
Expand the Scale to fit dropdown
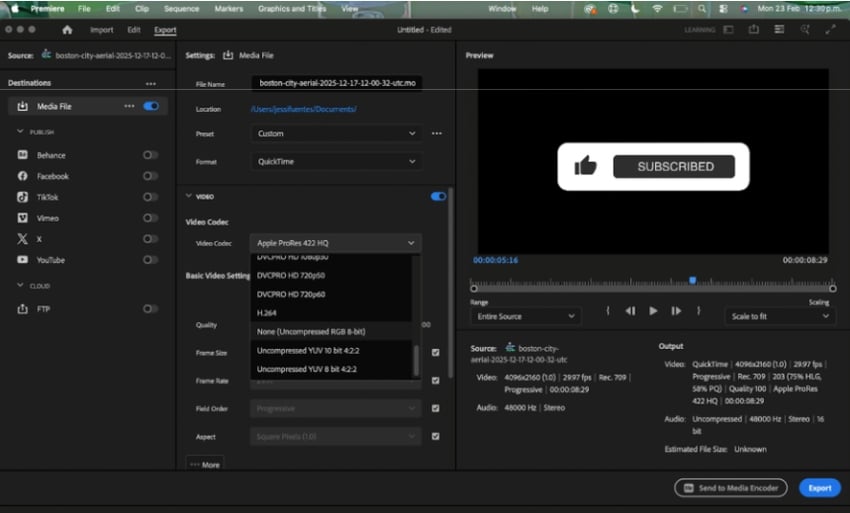(779, 316)
